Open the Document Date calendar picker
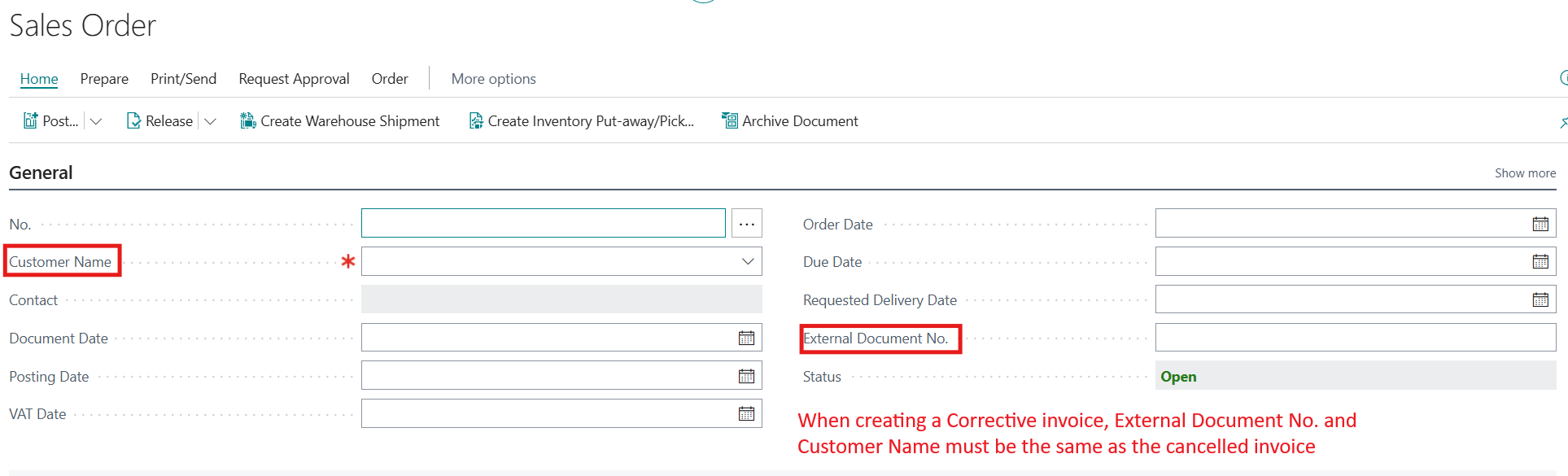The width and height of the screenshot is (1568, 476). [746, 338]
